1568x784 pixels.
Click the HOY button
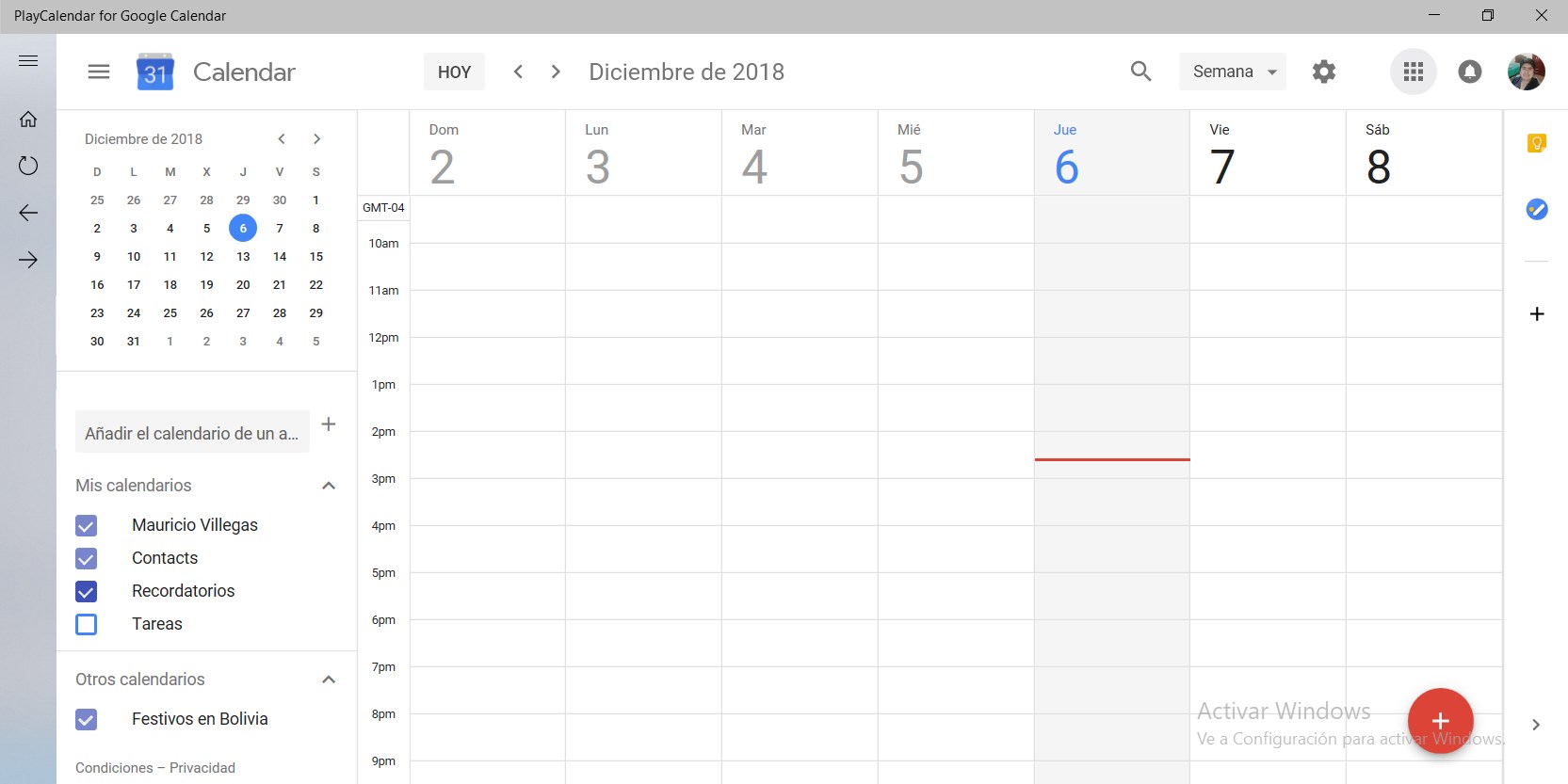(x=454, y=72)
